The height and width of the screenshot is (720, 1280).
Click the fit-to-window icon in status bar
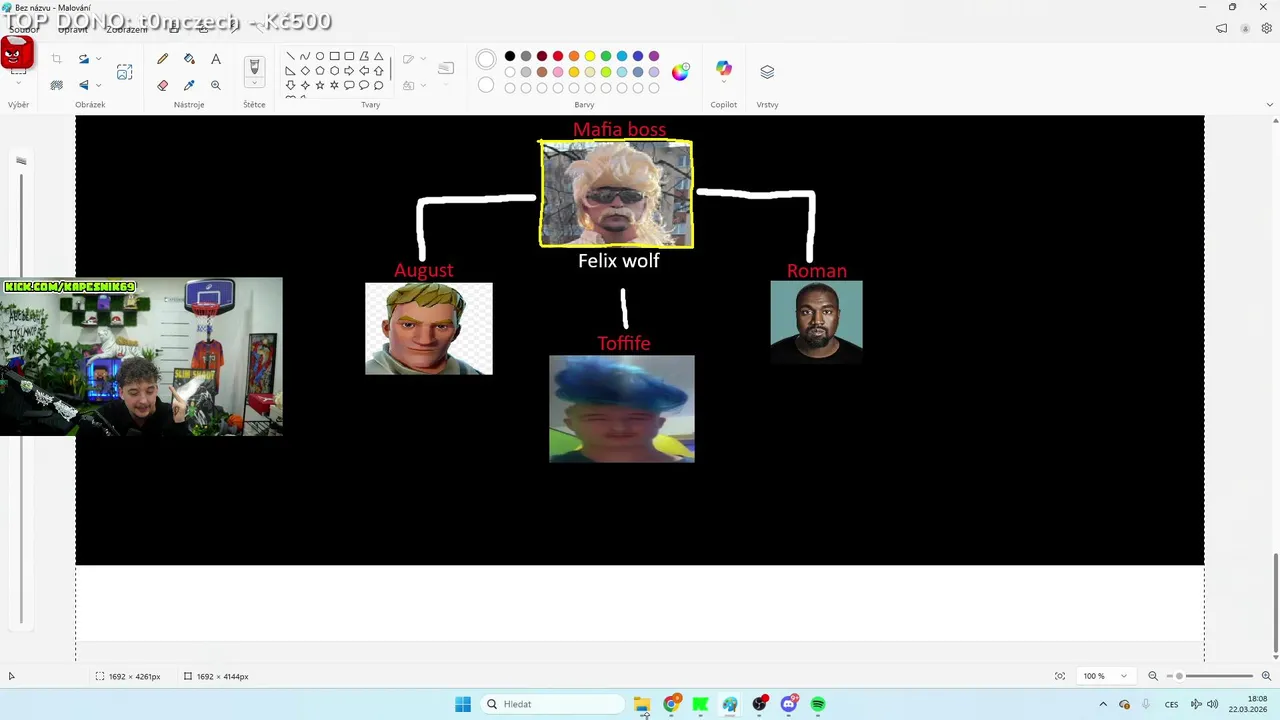[x=1060, y=676]
